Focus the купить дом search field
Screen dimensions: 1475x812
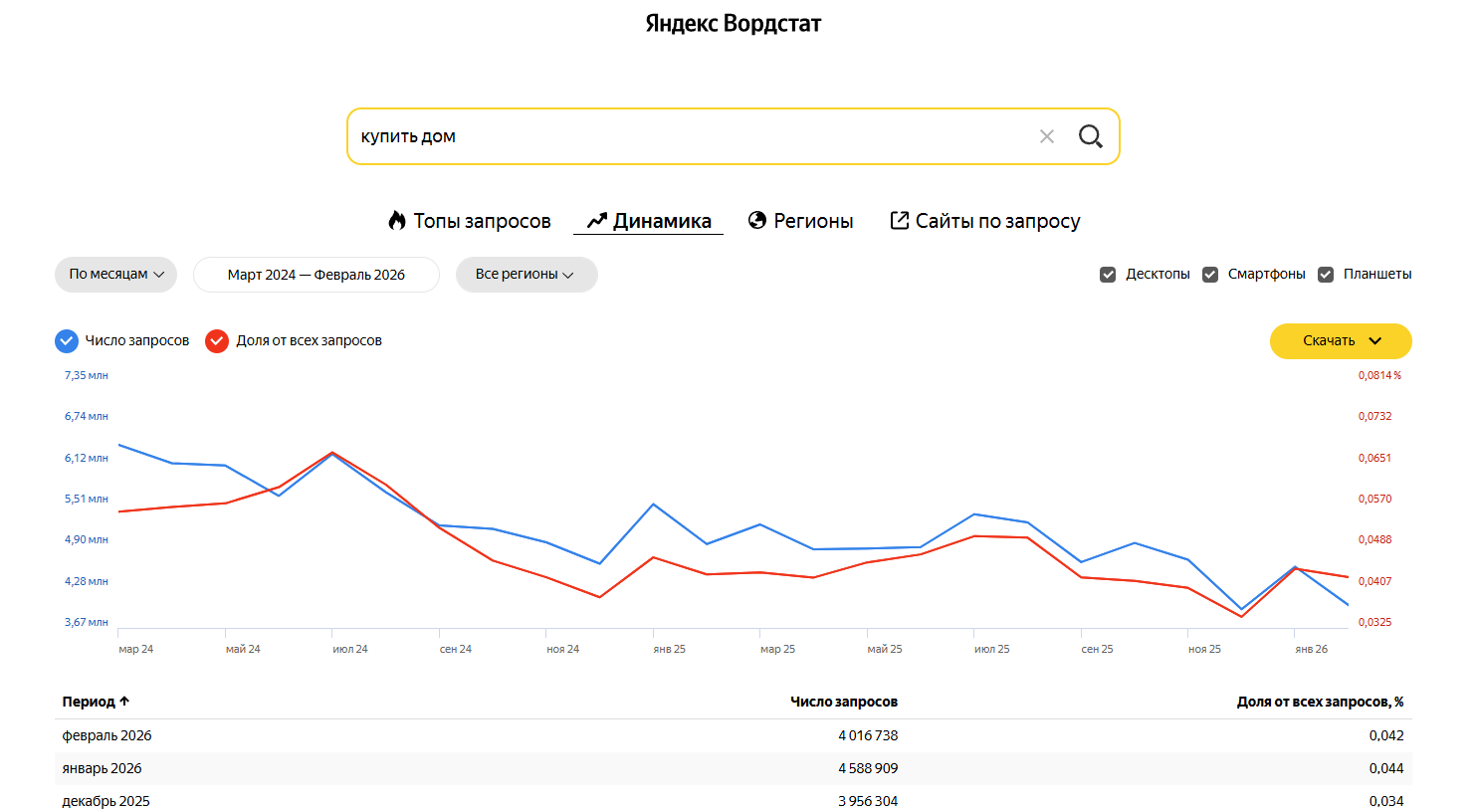coord(687,136)
